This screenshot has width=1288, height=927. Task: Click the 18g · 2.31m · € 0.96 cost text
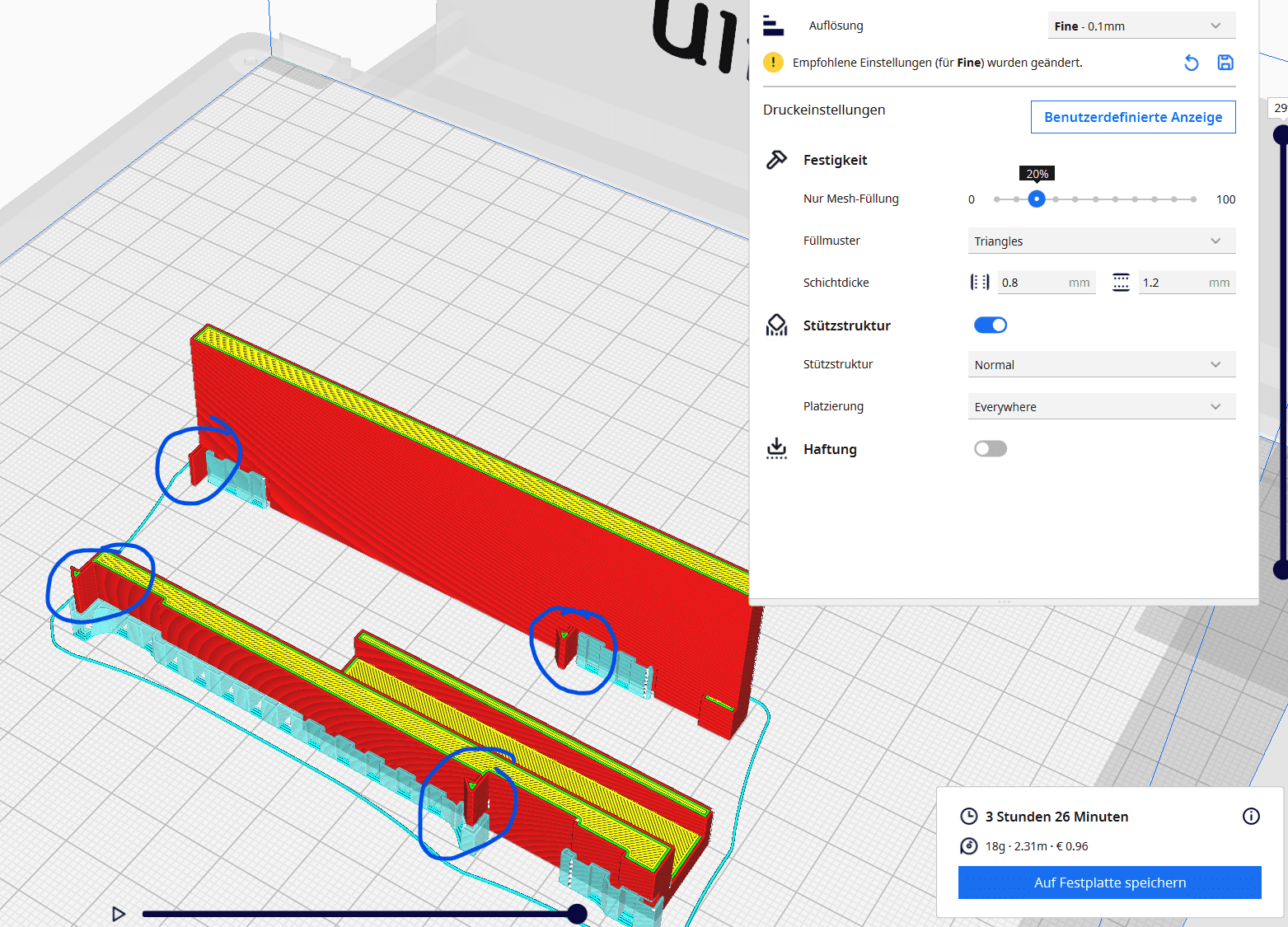pyautogui.click(x=1037, y=846)
